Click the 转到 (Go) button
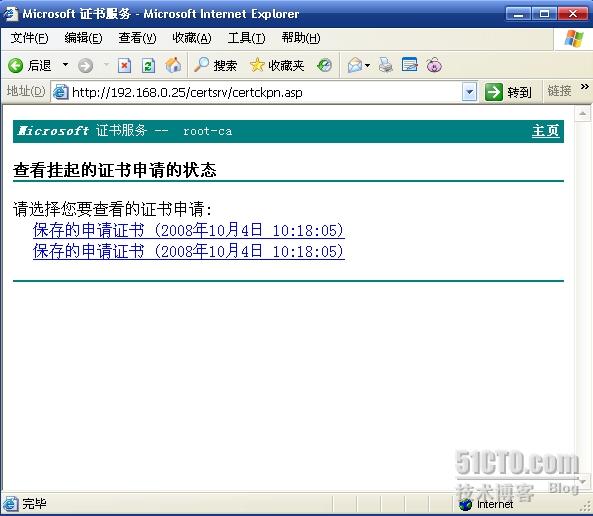This screenshot has width=593, height=516. point(508,92)
